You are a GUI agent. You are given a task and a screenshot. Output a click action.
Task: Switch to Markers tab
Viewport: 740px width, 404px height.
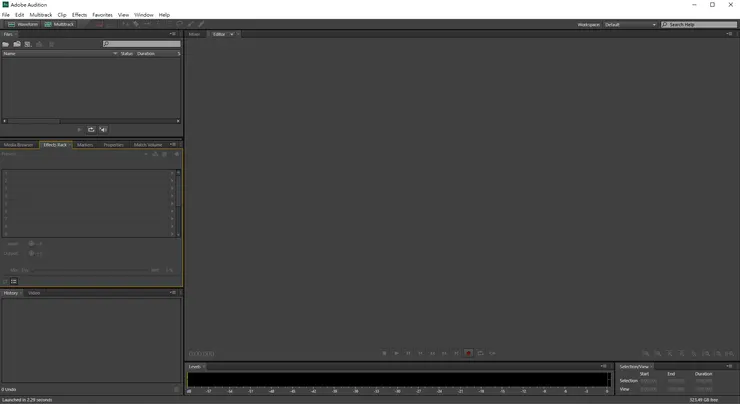tap(85, 145)
